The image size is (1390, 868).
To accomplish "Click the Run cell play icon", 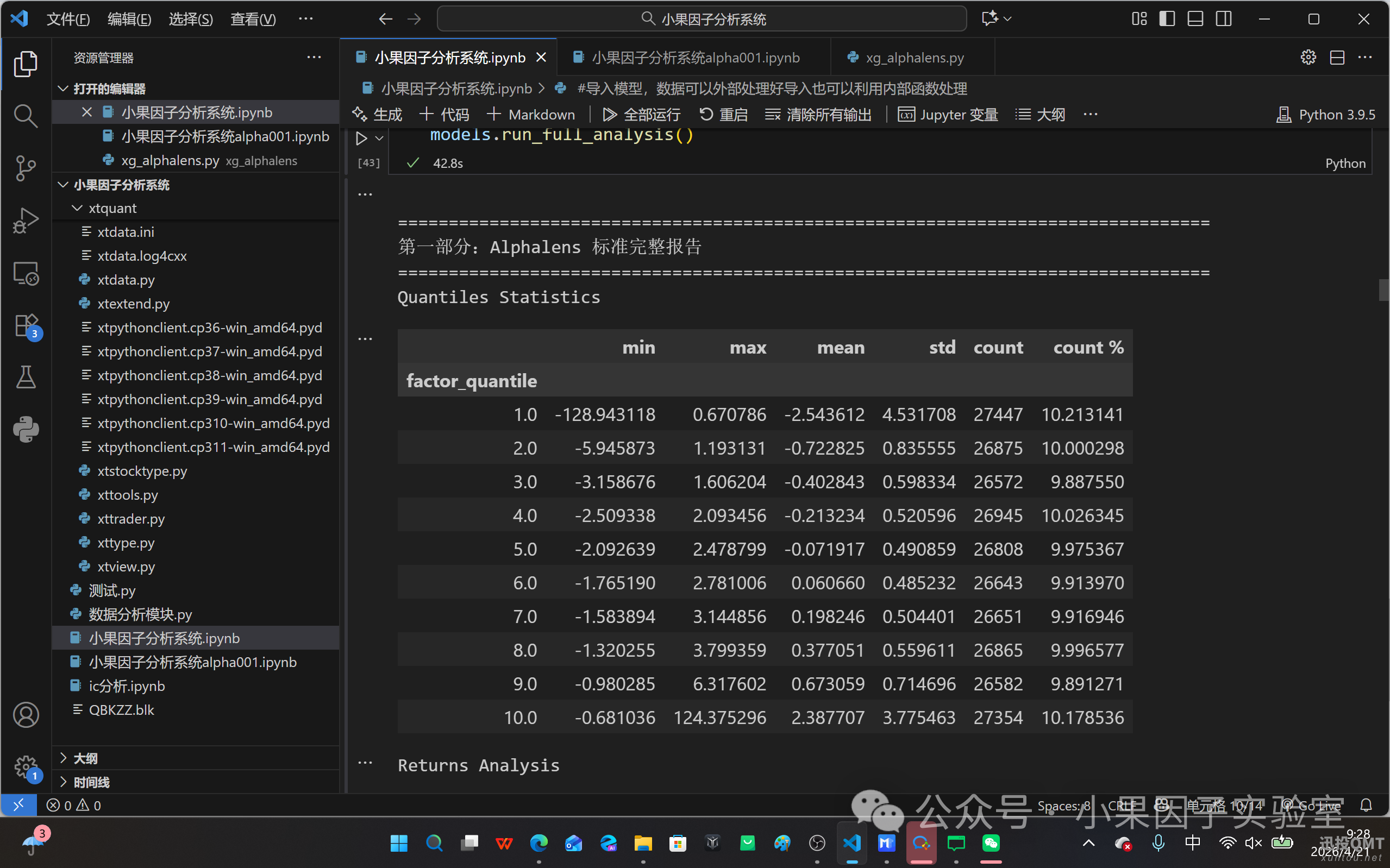I will 361,139.
